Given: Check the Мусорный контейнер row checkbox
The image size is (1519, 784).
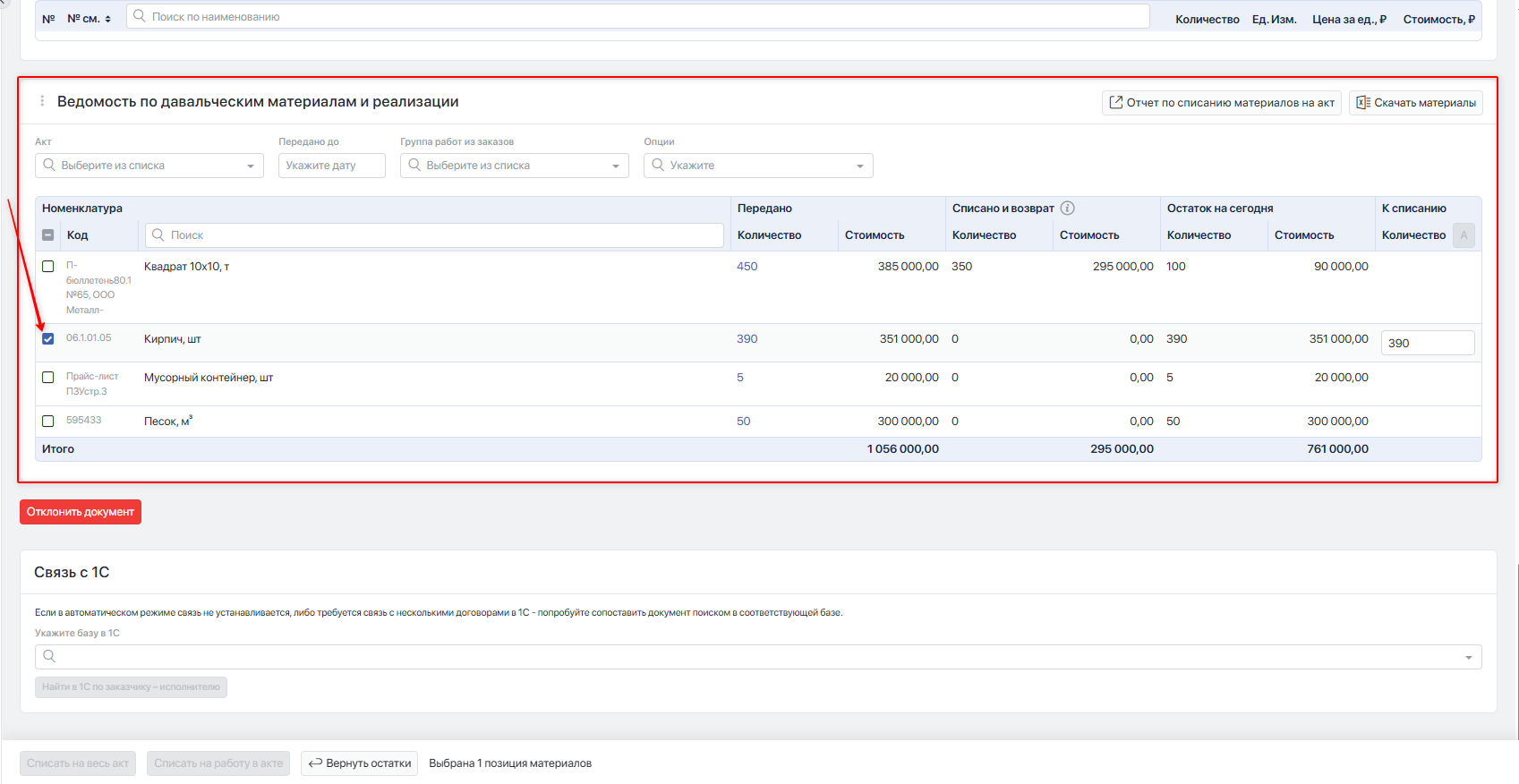Looking at the screenshot, I should click(48, 377).
